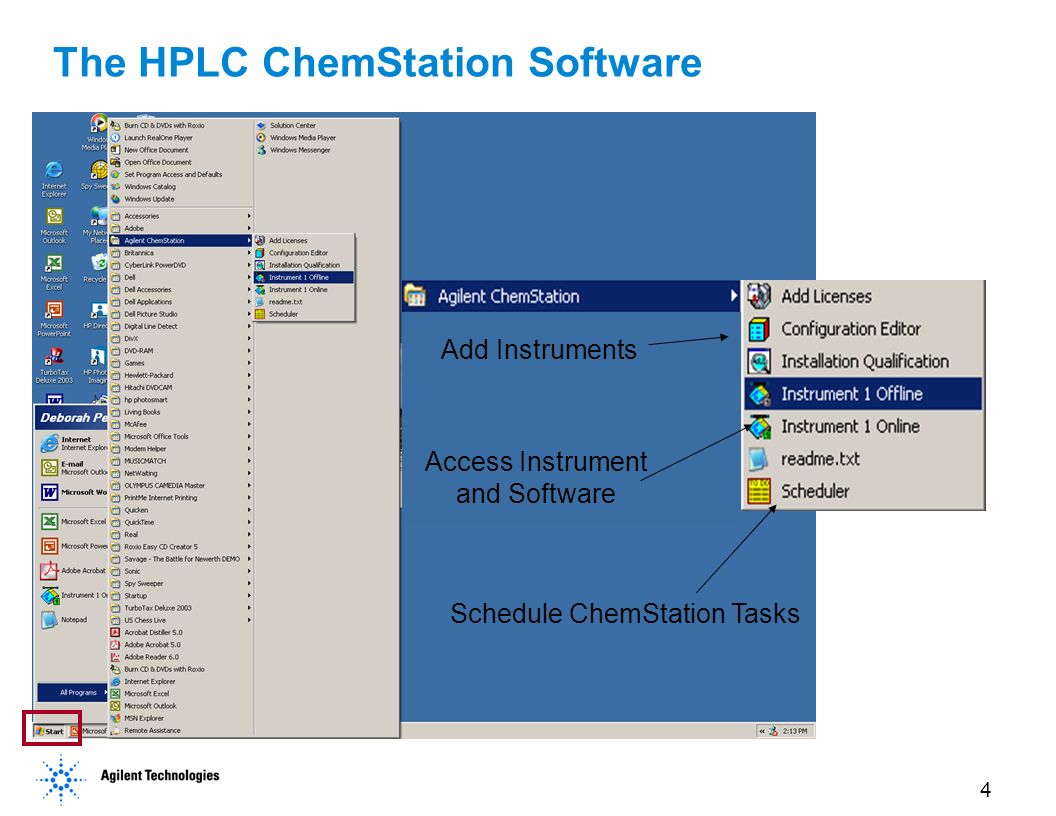
Task: Select Instrument 1 Online in the small Agilent submenu
Action: tap(304, 290)
